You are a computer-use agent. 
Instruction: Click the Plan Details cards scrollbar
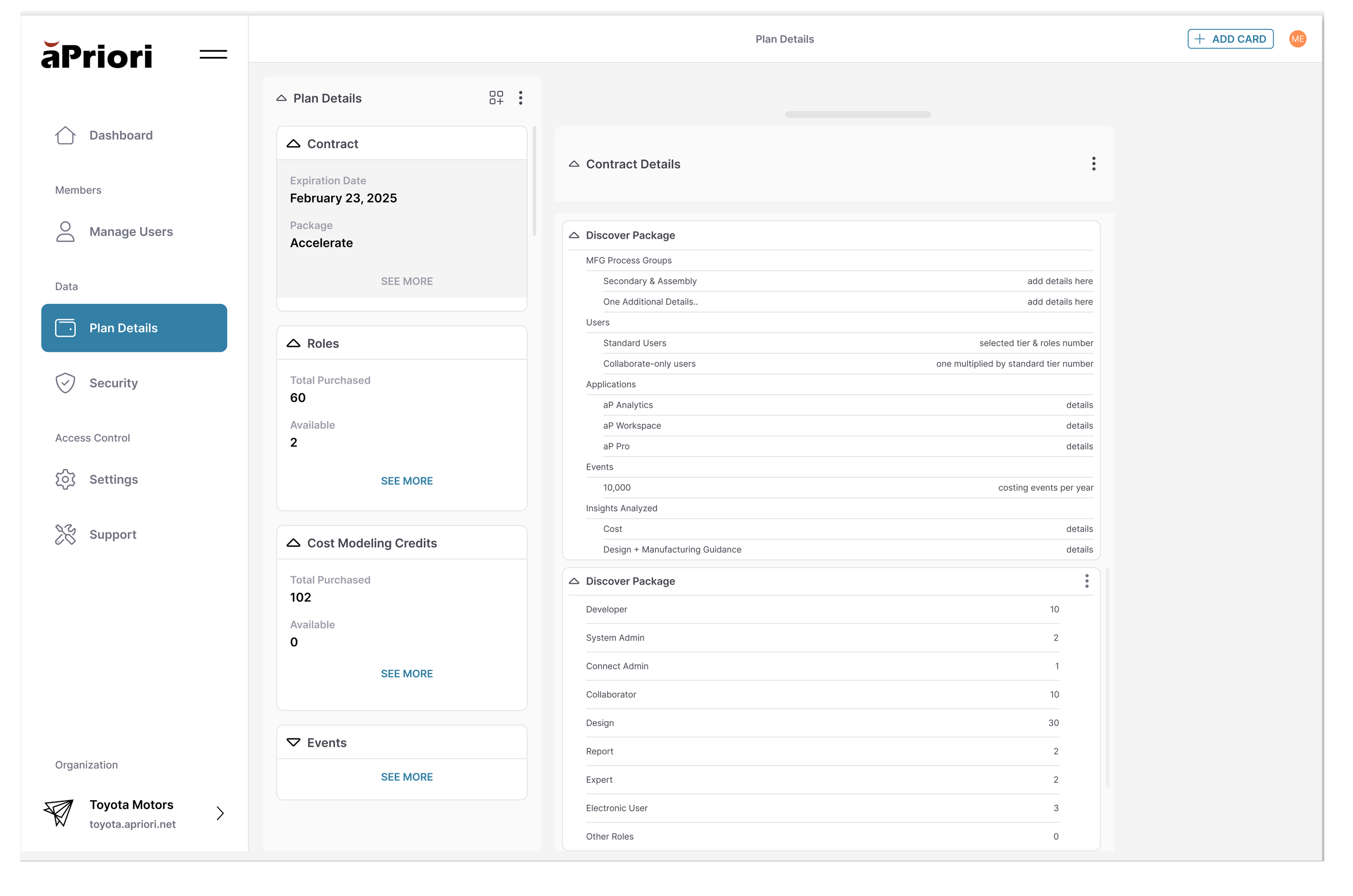[x=534, y=181]
